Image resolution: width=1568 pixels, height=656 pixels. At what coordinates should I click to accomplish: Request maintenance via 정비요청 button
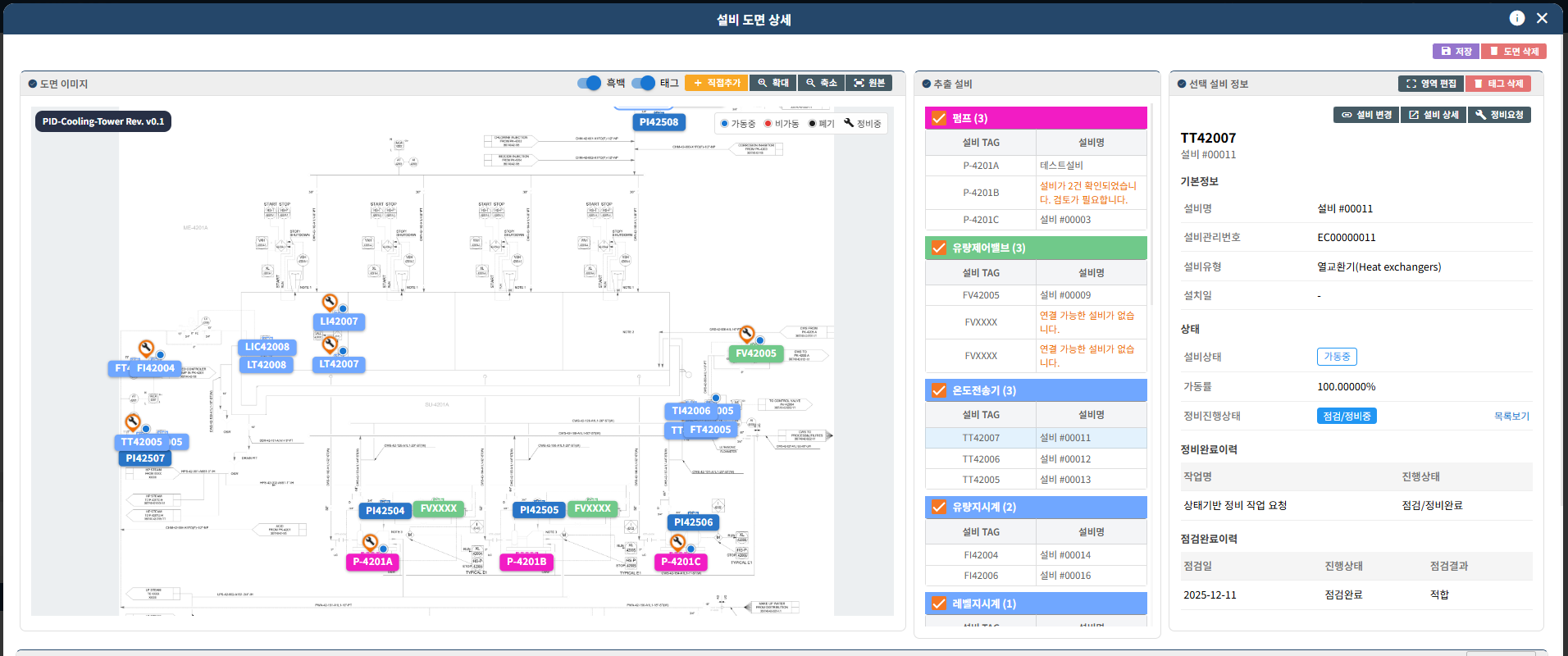(x=1499, y=115)
